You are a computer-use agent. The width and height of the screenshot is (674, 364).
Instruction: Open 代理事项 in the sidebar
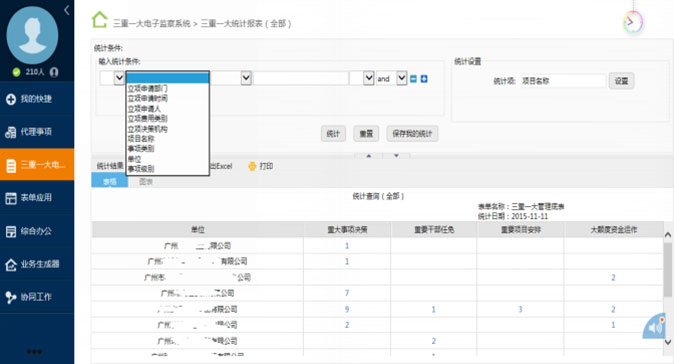[x=37, y=132]
